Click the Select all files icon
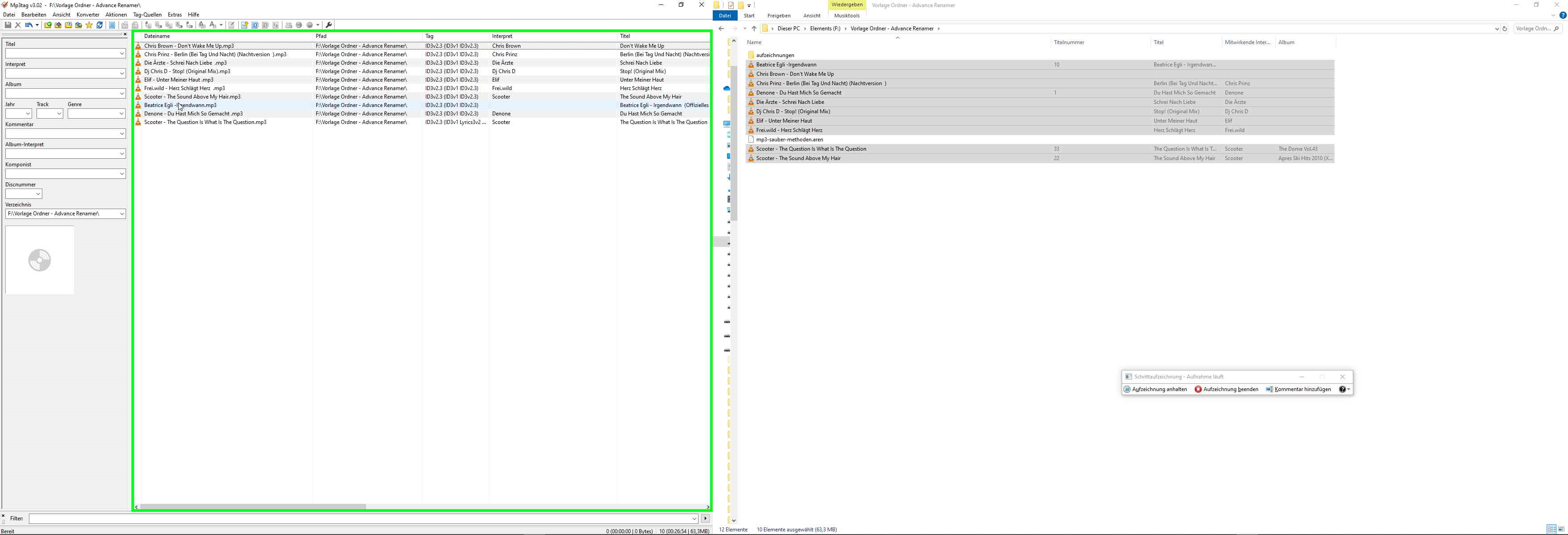 tap(112, 25)
